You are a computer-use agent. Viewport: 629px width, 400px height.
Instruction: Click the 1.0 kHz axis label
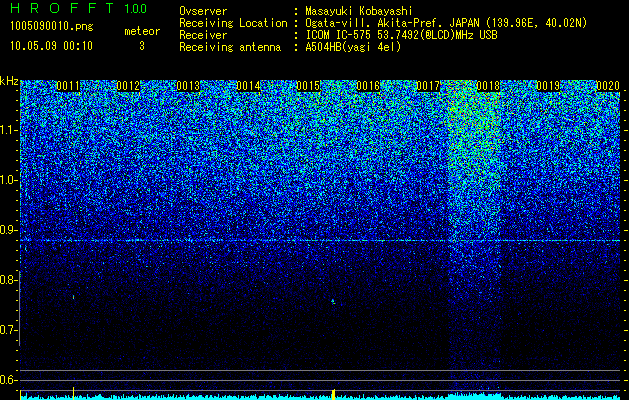9,180
